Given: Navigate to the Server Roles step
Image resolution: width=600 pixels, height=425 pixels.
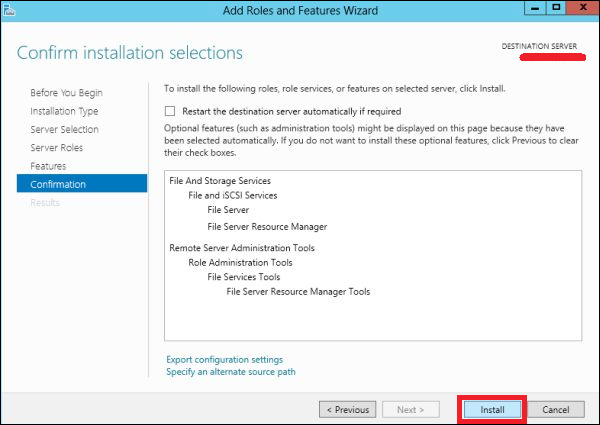Looking at the screenshot, I should pyautogui.click(x=57, y=148).
